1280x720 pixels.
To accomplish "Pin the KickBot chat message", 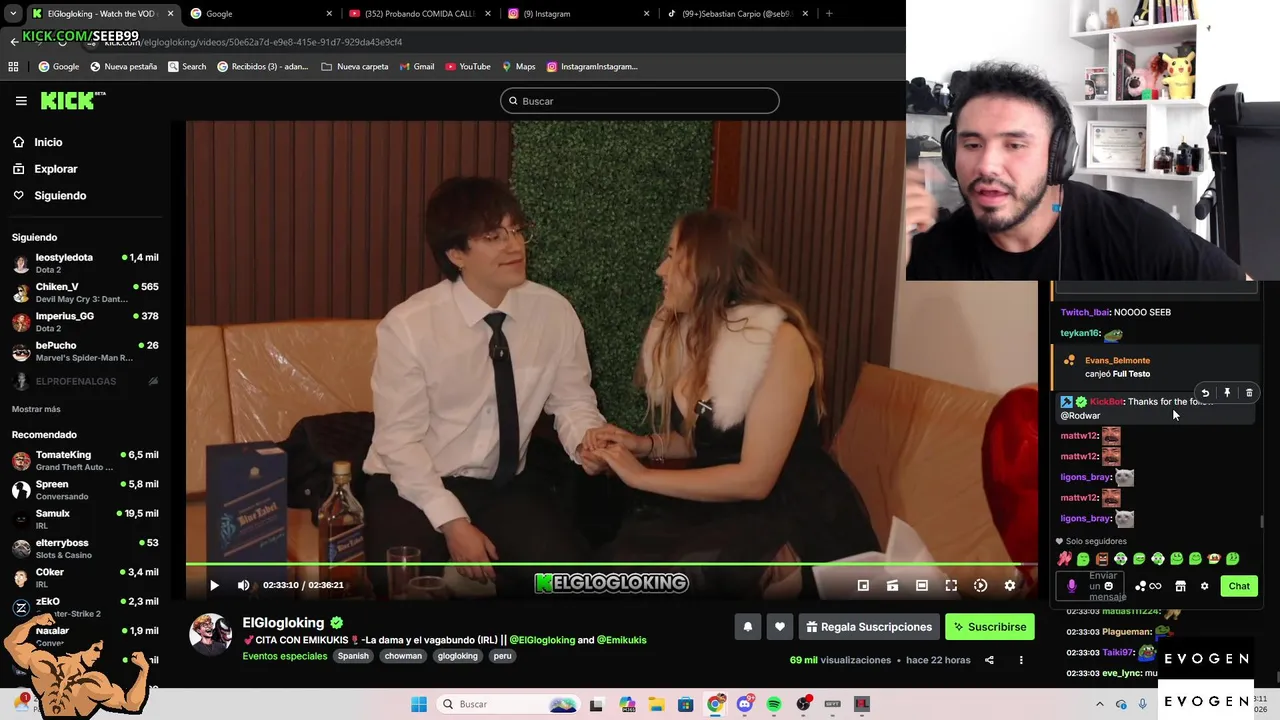I will pyautogui.click(x=1227, y=393).
